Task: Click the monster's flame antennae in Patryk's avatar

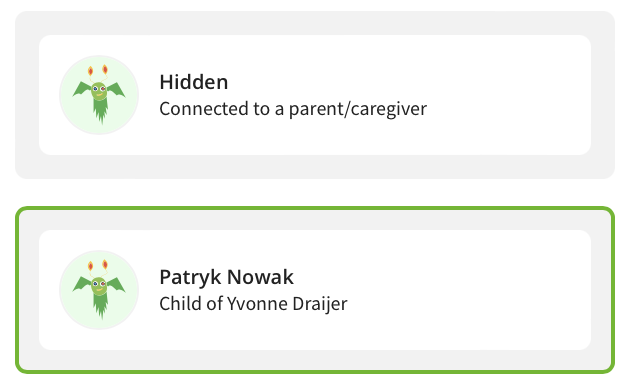Action: [x=98, y=265]
